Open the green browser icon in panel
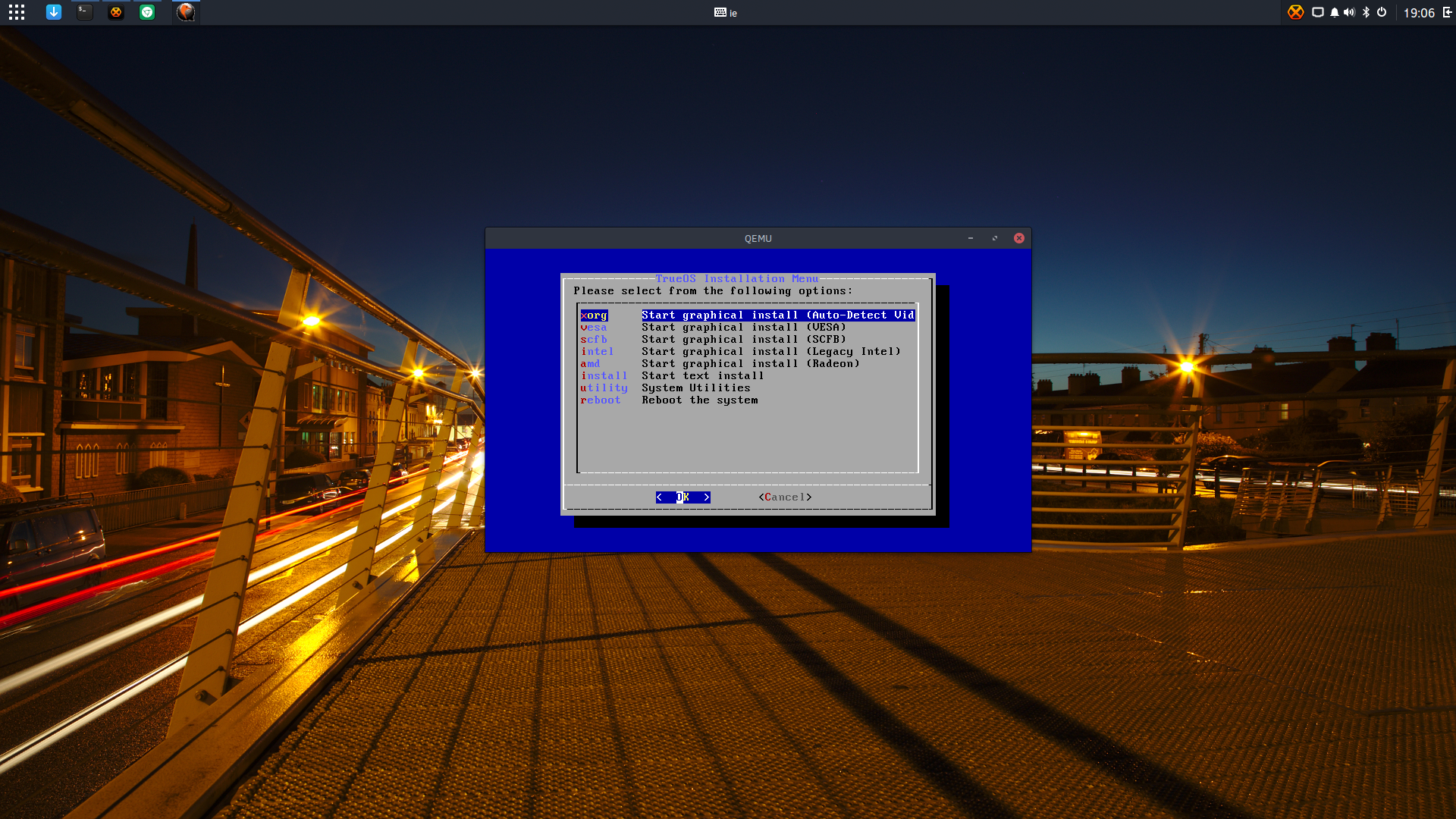Viewport: 1456px width, 819px height. (x=147, y=12)
